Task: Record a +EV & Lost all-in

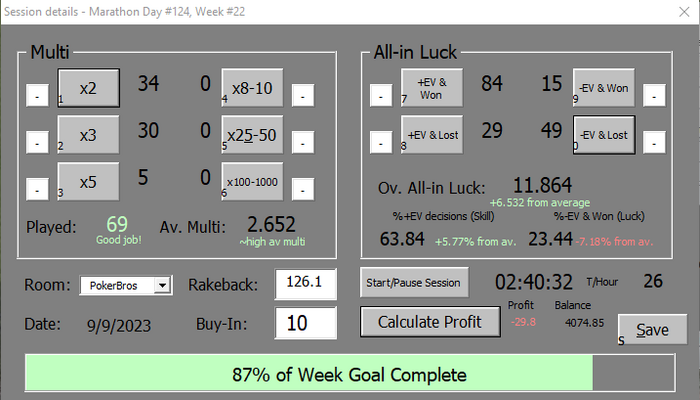Action: 432,134
